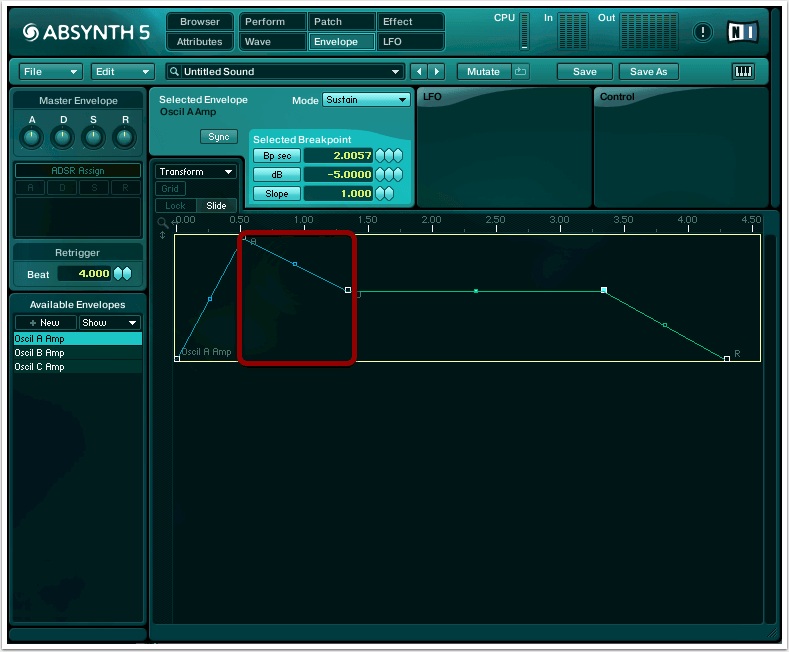This screenshot has width=789, height=652.
Task: Toggle the Sync button
Action: 218,137
